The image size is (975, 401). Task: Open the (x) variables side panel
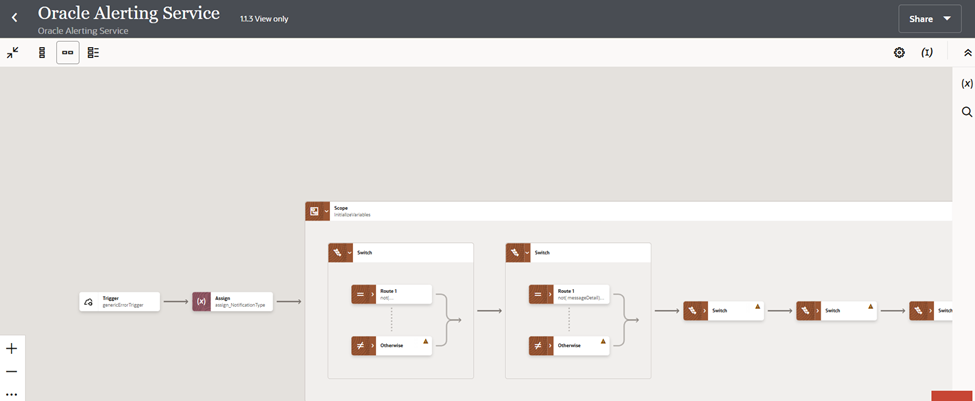[967, 83]
